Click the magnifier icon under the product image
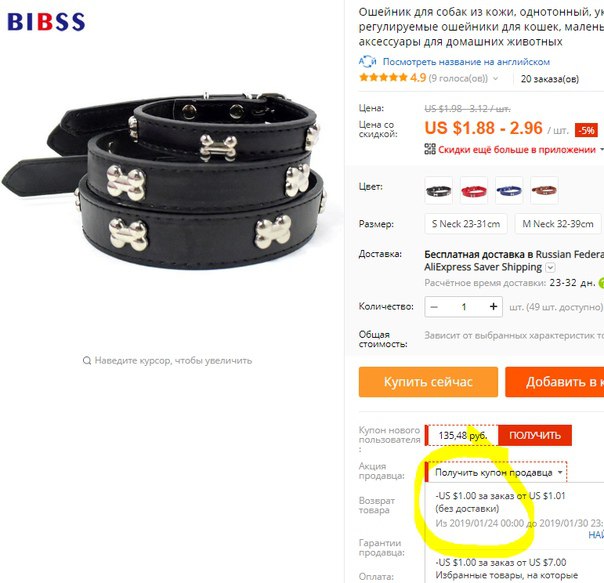604x583 pixels. (87, 361)
